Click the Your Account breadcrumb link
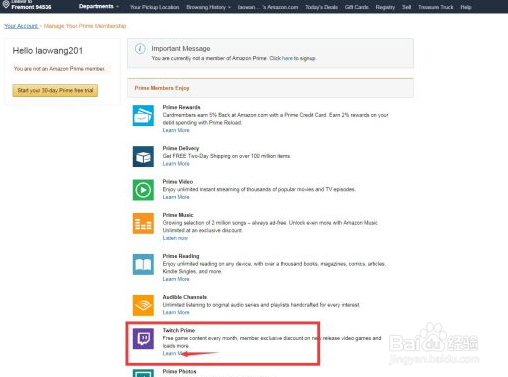 (x=21, y=26)
